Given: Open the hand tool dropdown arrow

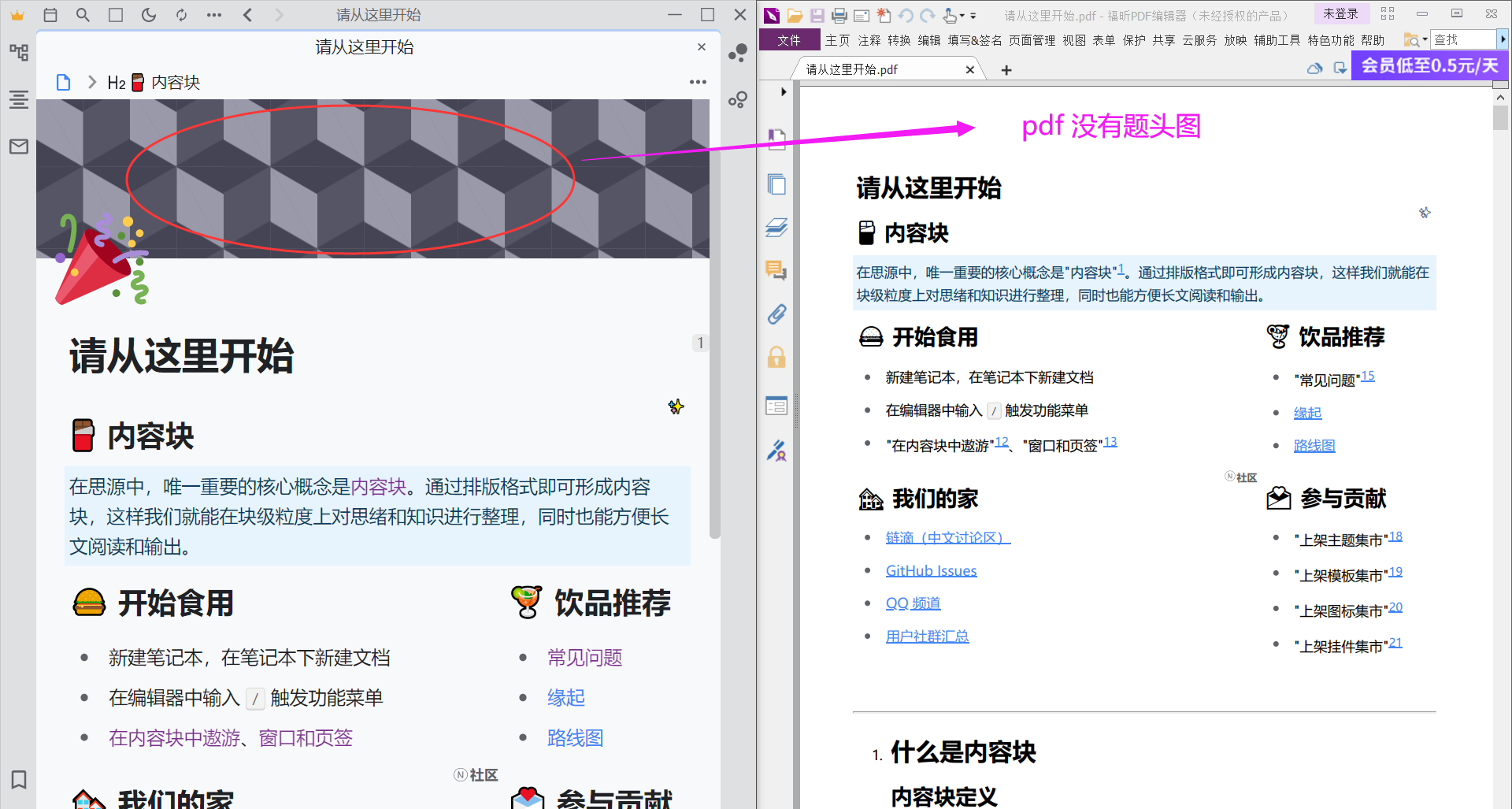Looking at the screenshot, I should 962,16.
